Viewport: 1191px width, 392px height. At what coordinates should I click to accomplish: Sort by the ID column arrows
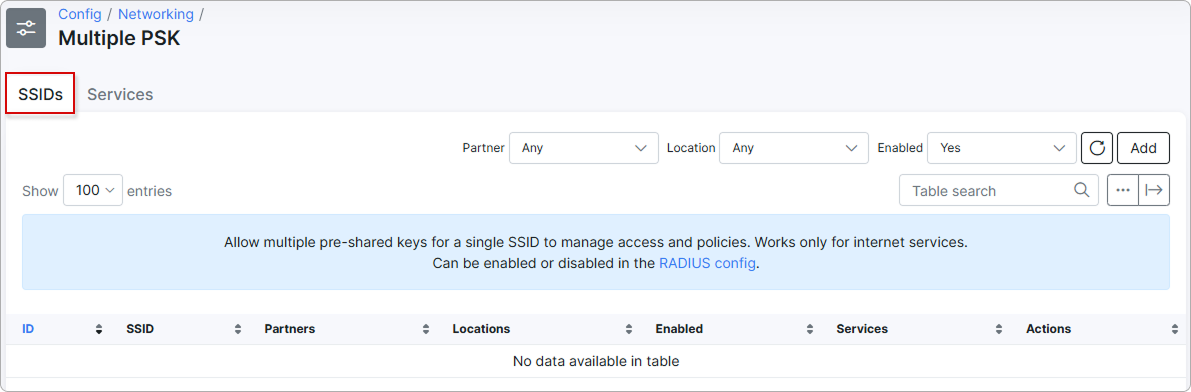point(99,330)
